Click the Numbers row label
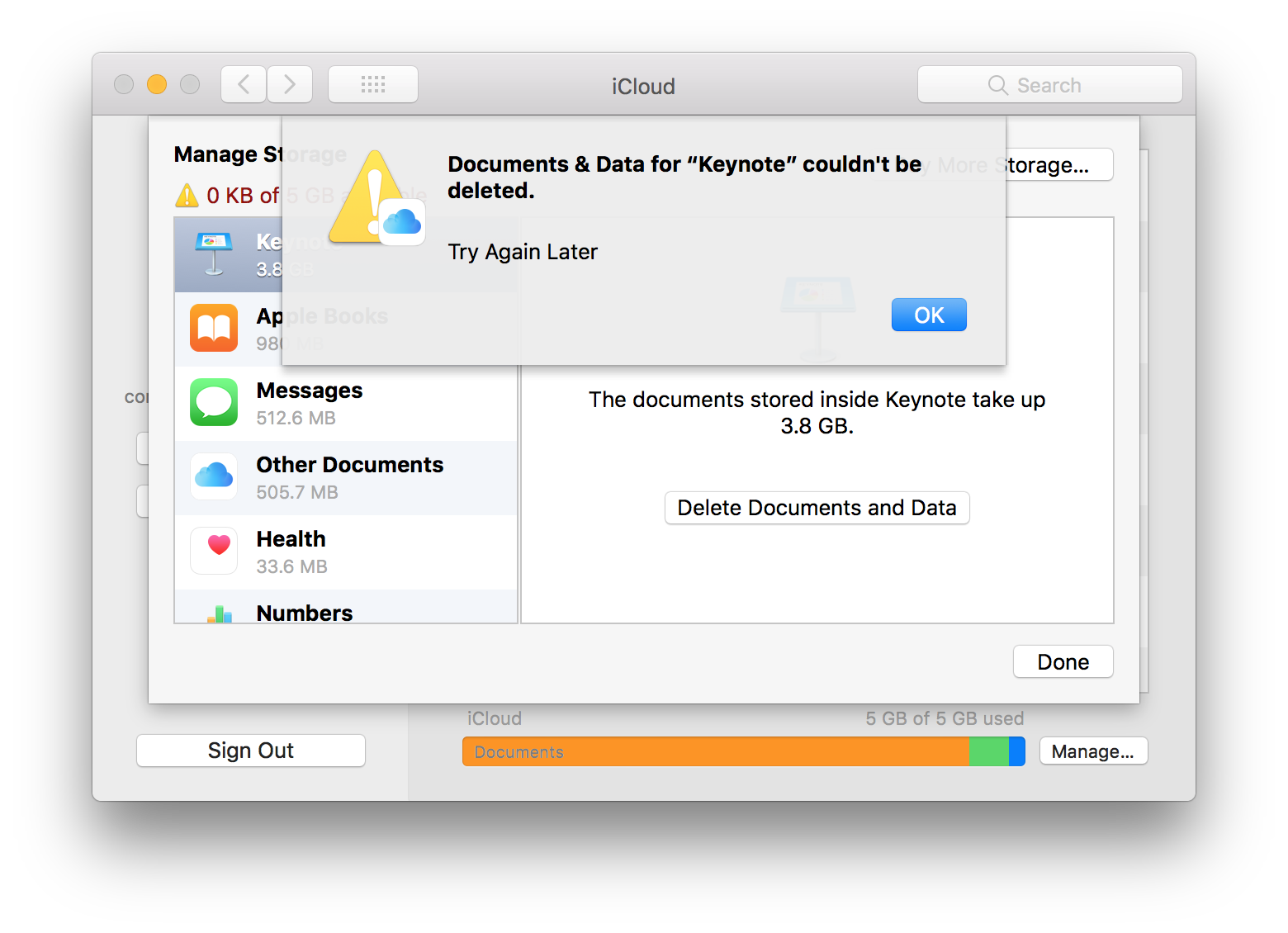The height and width of the screenshot is (933, 1288). click(305, 613)
